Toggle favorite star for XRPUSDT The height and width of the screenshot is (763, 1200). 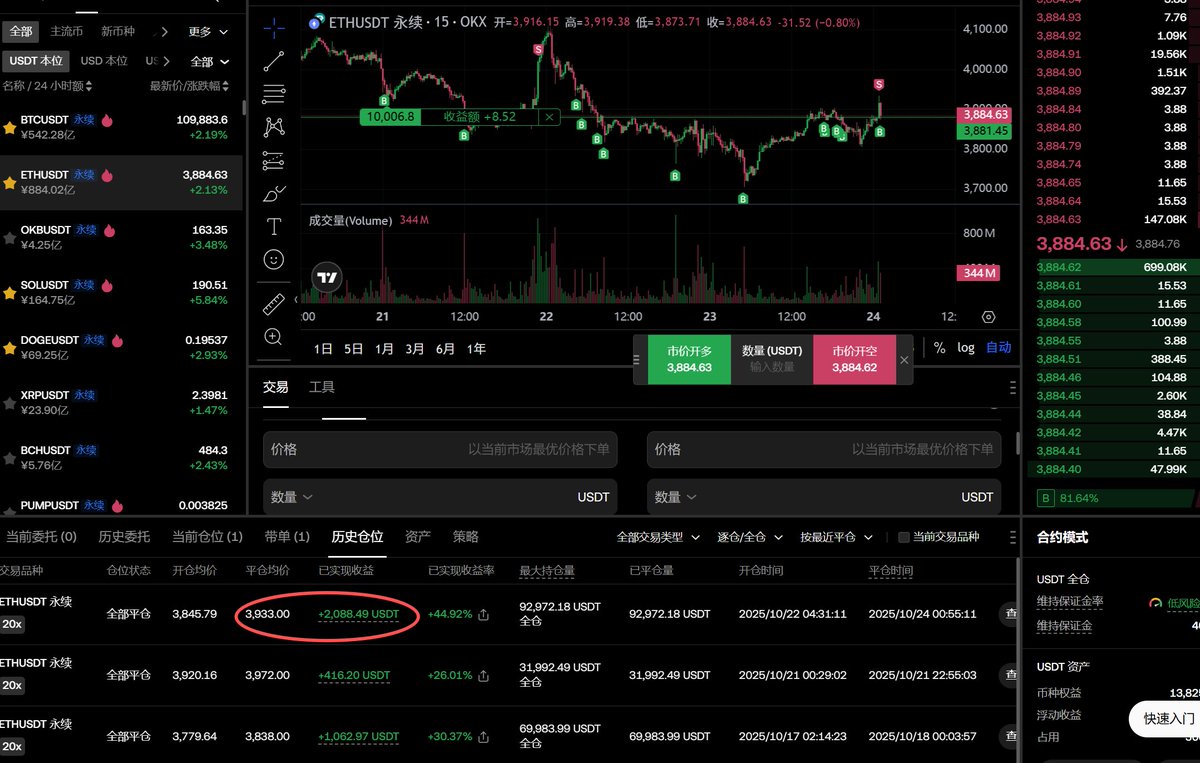tap(10, 403)
